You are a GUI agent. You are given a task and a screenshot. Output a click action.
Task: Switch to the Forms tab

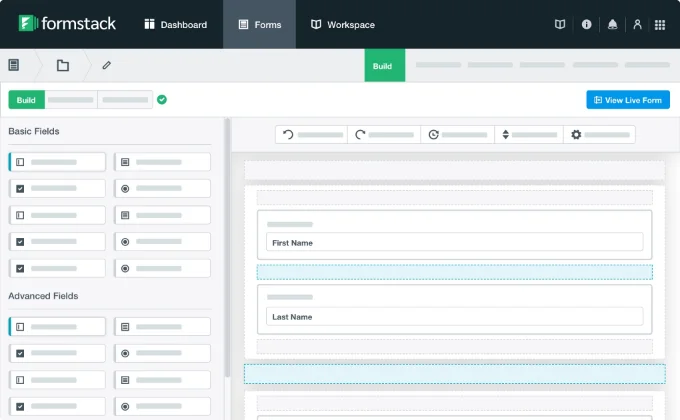pos(259,24)
